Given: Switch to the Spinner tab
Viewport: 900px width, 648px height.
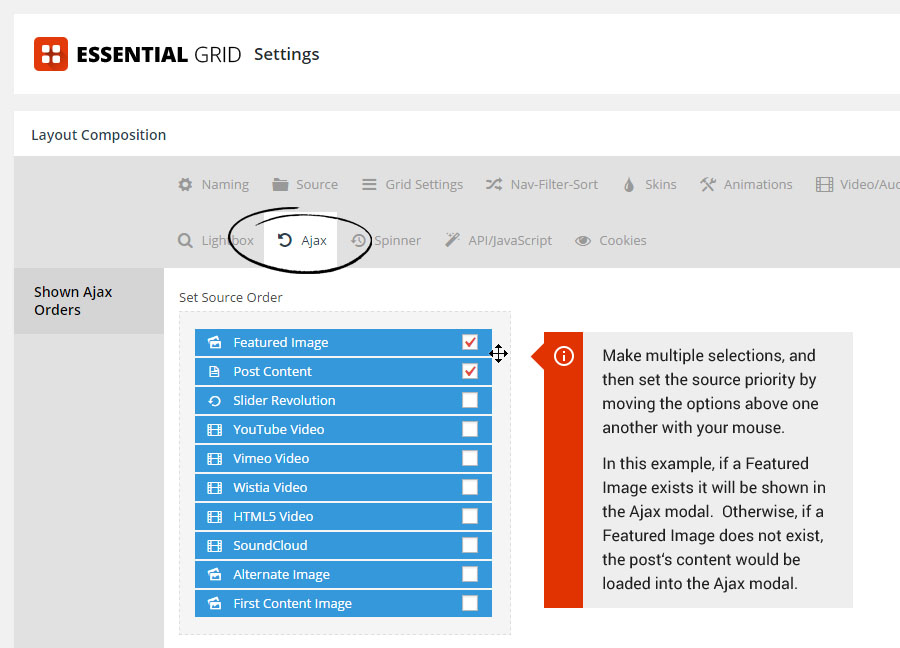Looking at the screenshot, I should click(386, 240).
